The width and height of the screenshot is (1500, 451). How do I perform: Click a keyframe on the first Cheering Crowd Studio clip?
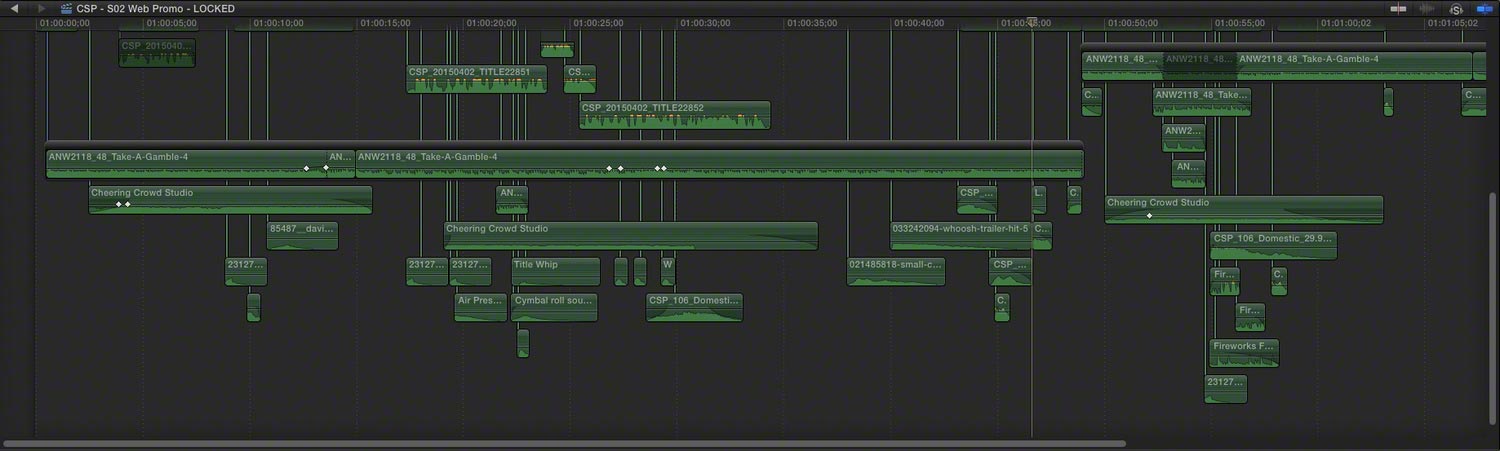(119, 204)
